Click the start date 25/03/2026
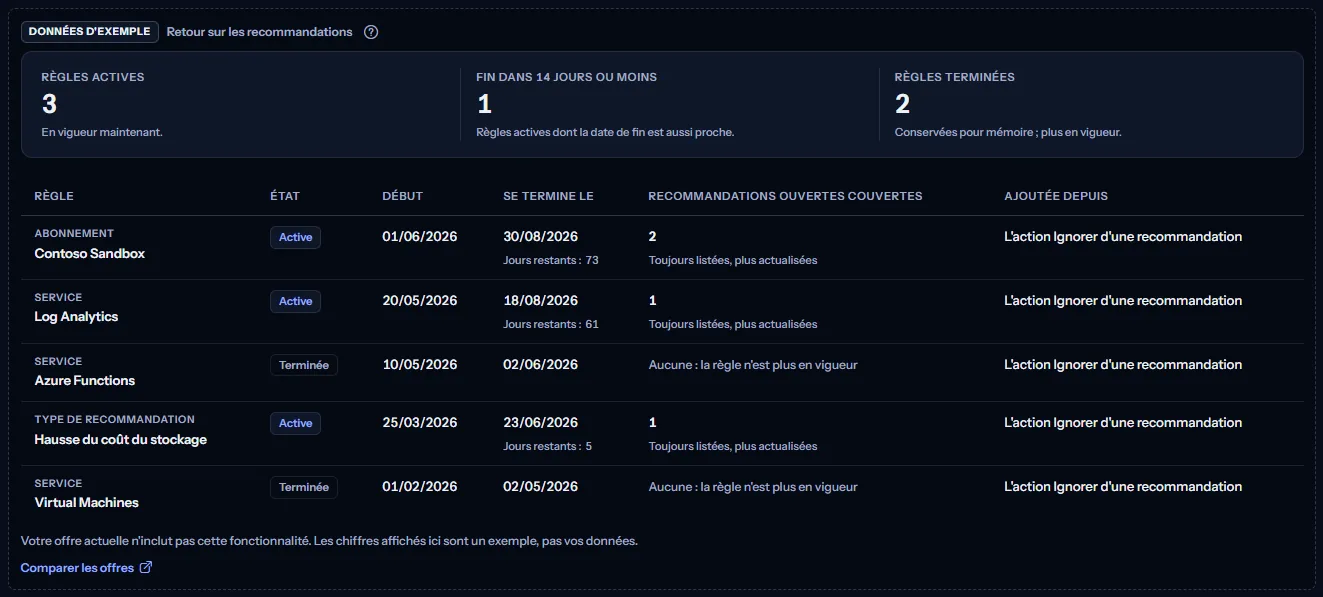 point(420,423)
